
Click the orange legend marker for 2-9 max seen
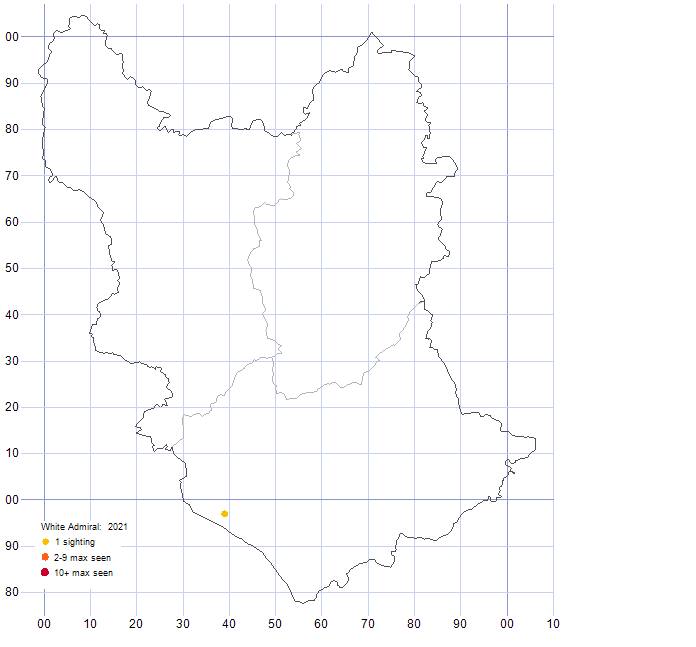click(45, 557)
